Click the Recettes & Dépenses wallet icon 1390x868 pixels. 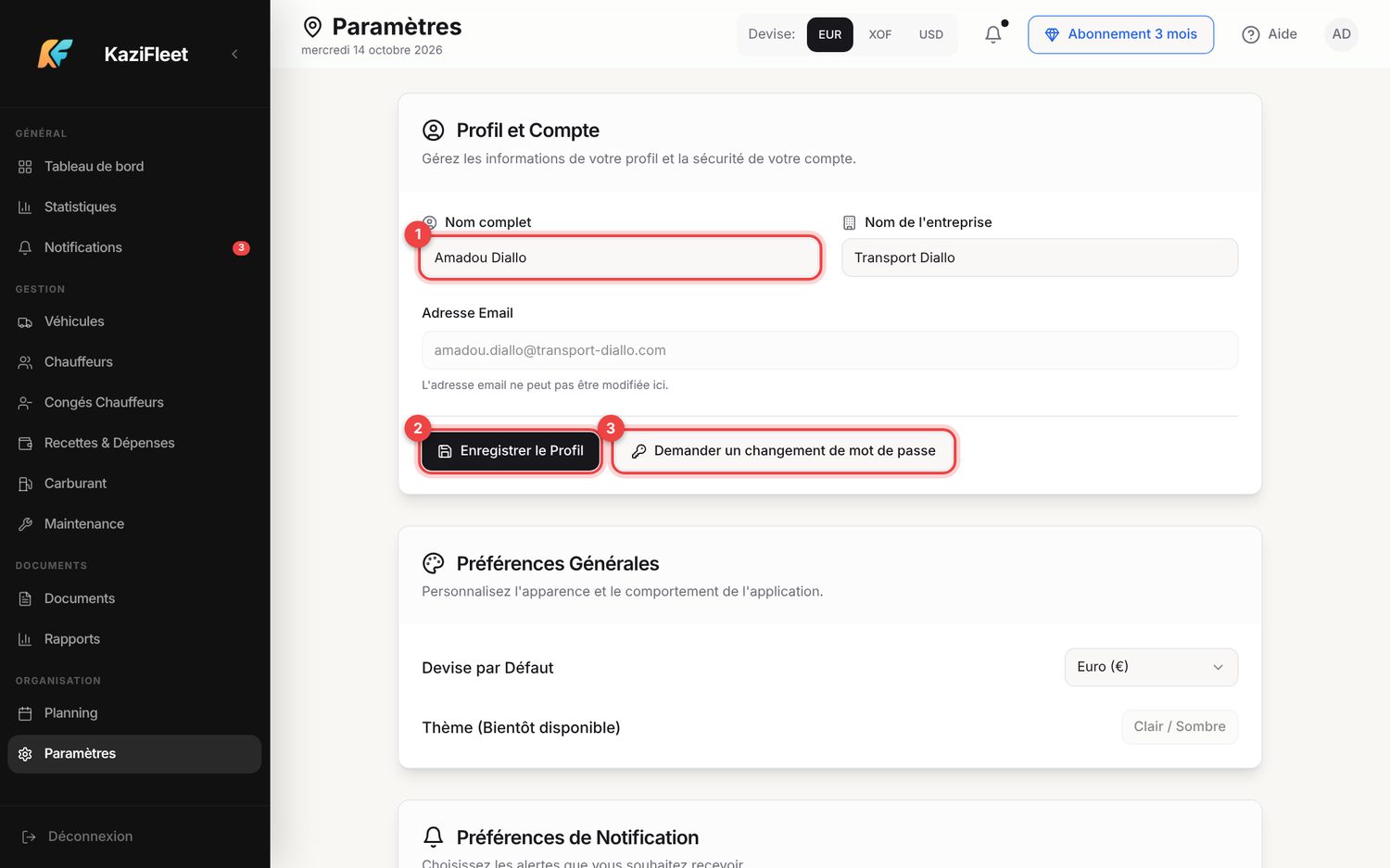[25, 443]
